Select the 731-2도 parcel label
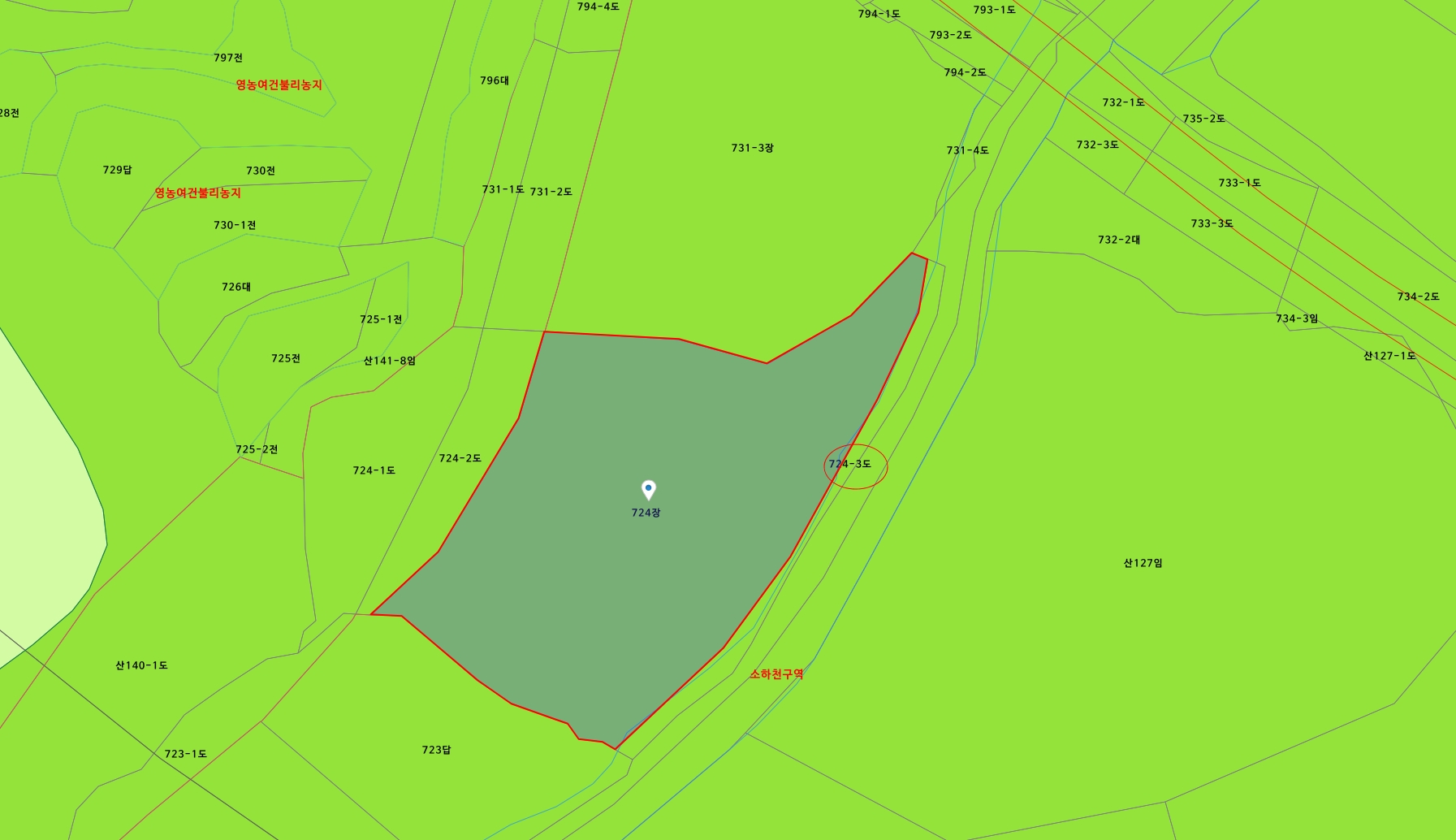This screenshot has height=840, width=1456. pyautogui.click(x=551, y=192)
